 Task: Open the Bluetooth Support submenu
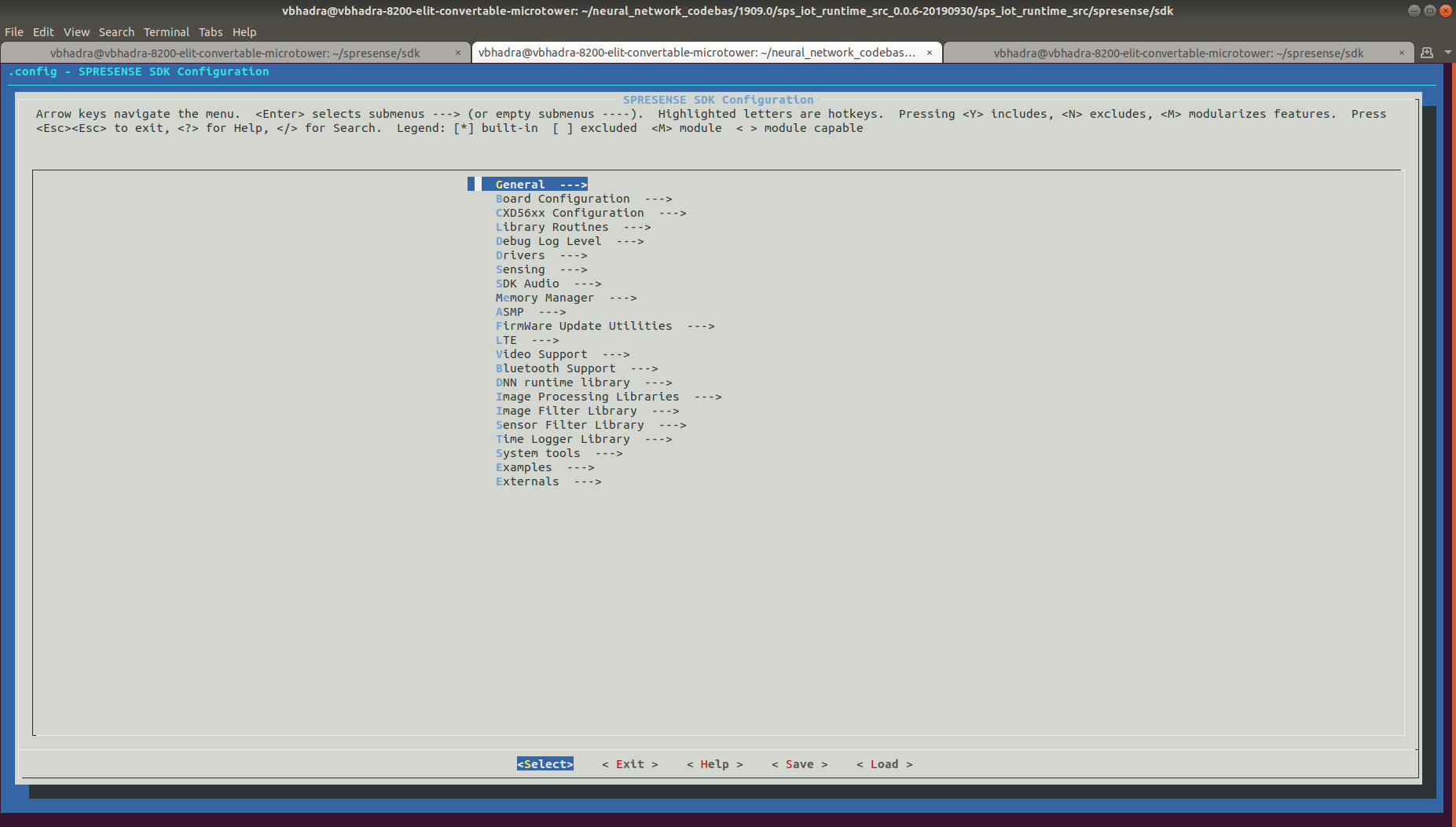(555, 368)
